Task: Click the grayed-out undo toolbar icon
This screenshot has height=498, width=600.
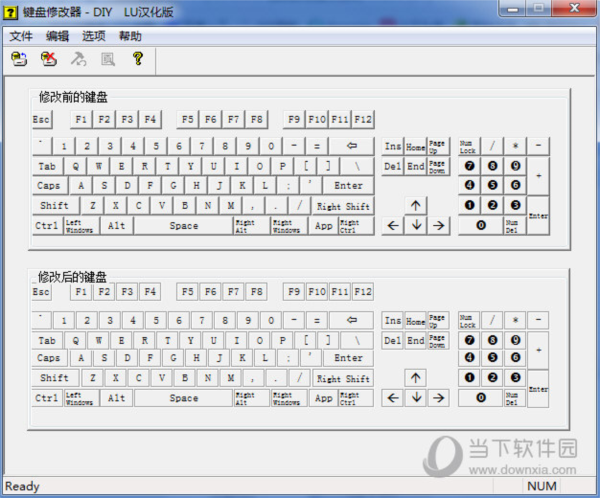Action: click(78, 59)
